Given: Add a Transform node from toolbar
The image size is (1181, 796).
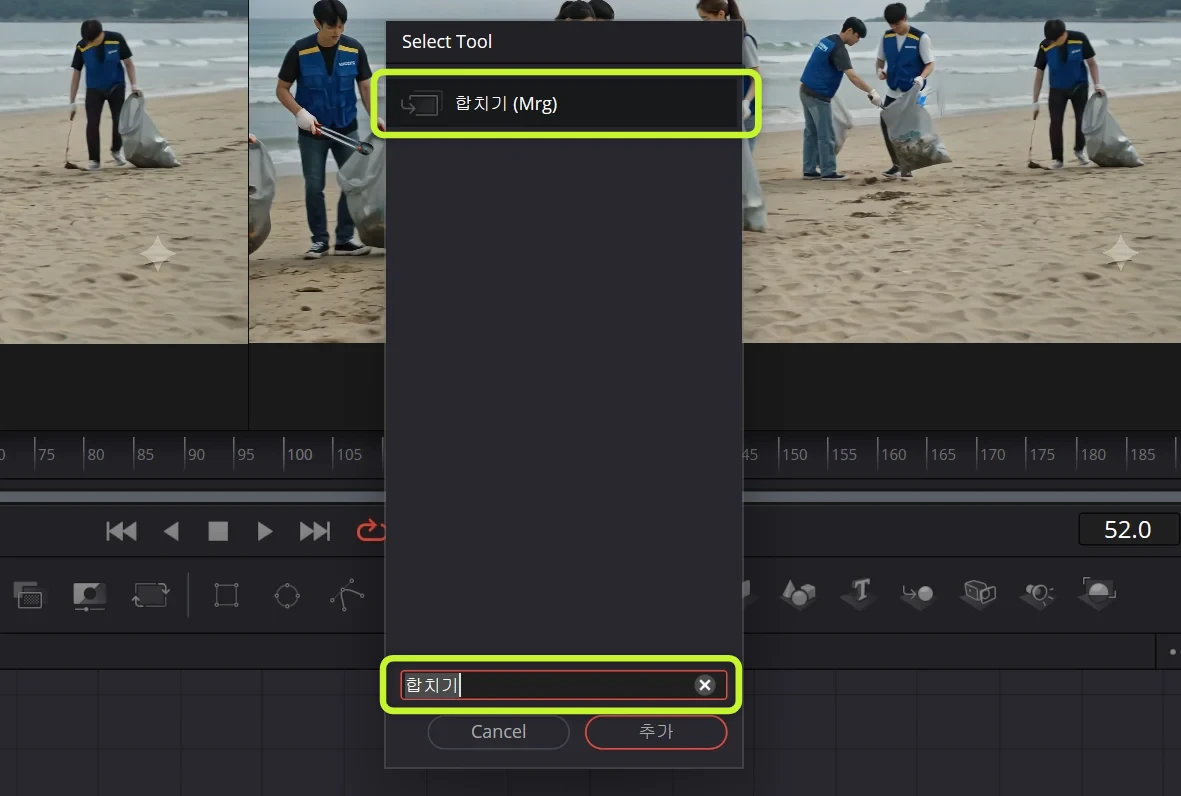Looking at the screenshot, I should tap(151, 595).
